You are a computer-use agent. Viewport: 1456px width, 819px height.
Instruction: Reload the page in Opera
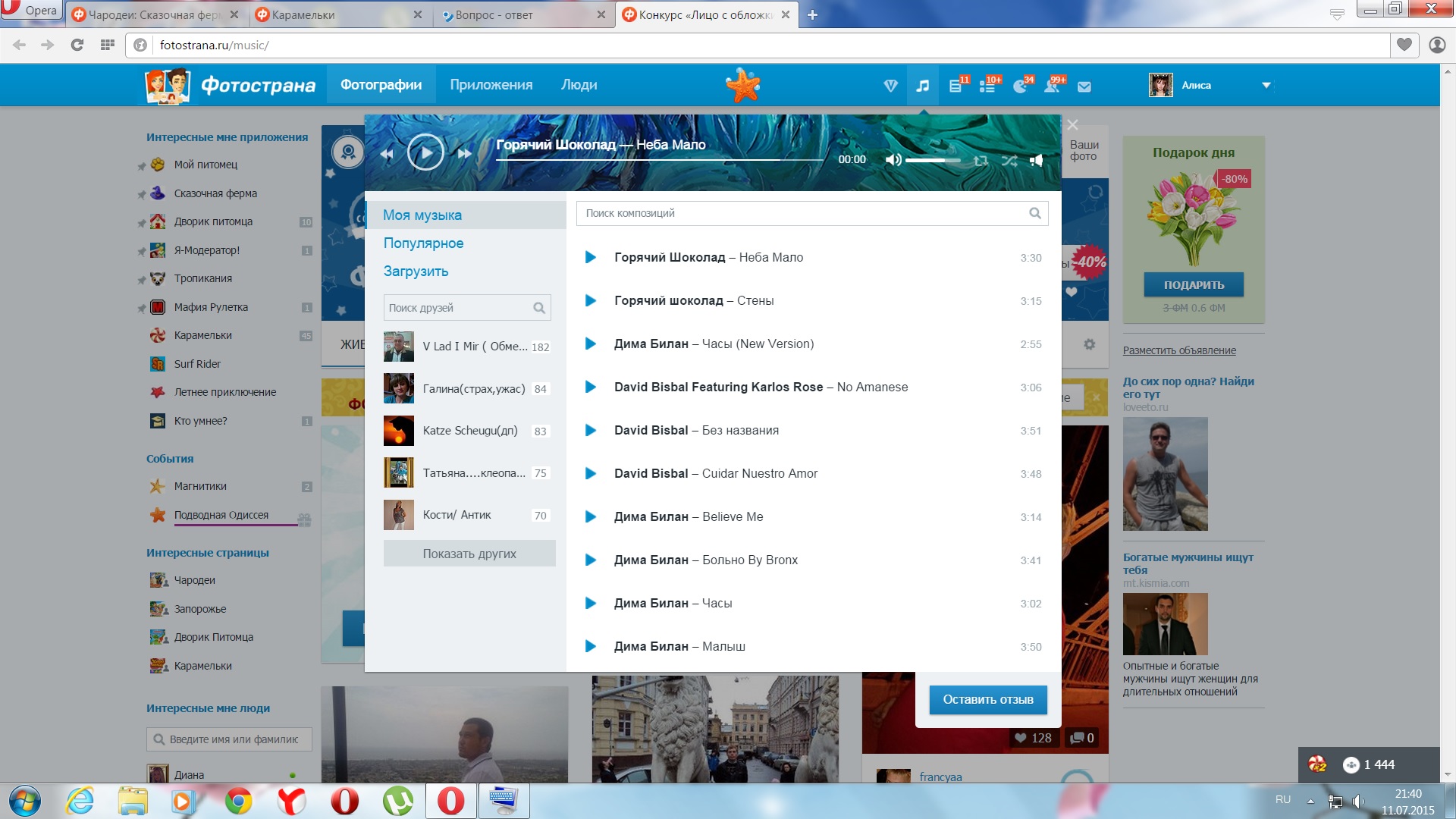[77, 45]
